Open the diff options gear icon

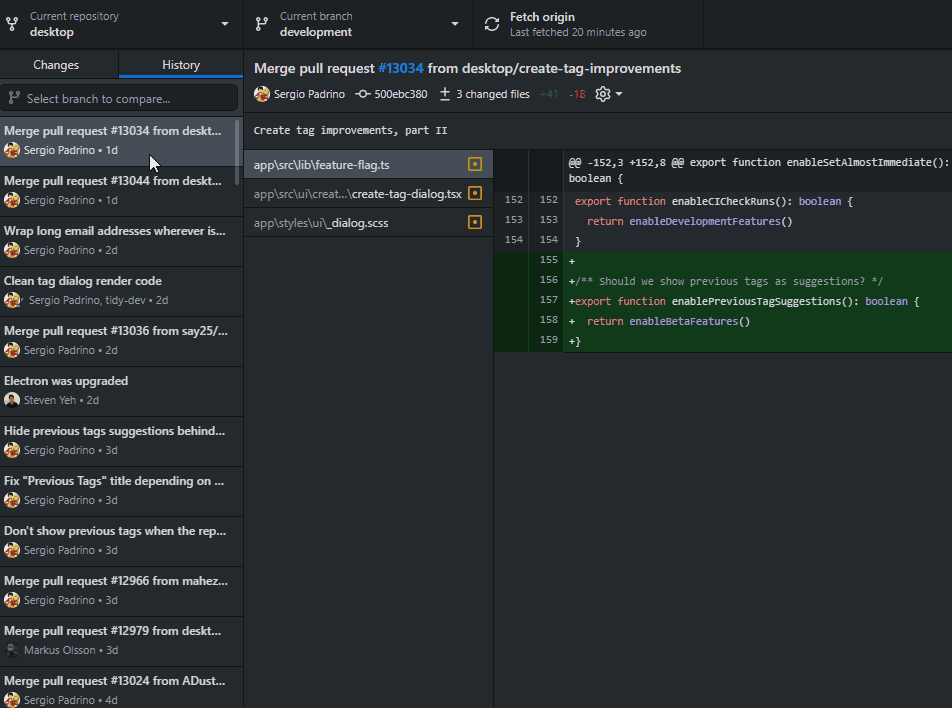pyautogui.click(x=602, y=94)
